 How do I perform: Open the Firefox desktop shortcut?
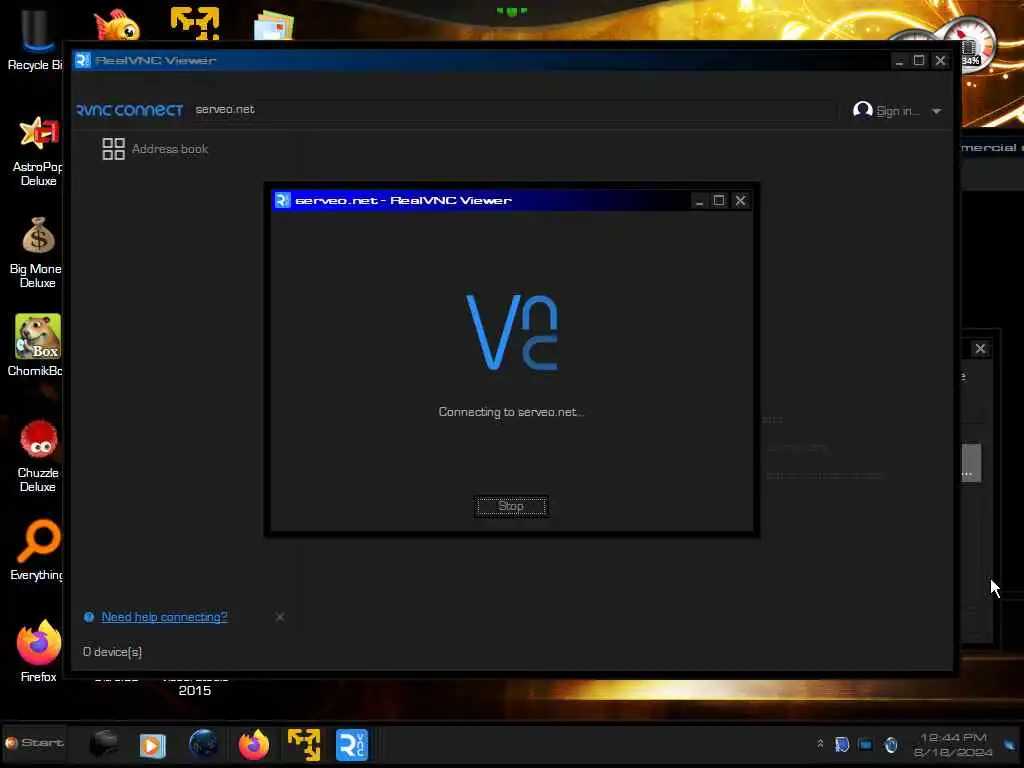coord(38,650)
